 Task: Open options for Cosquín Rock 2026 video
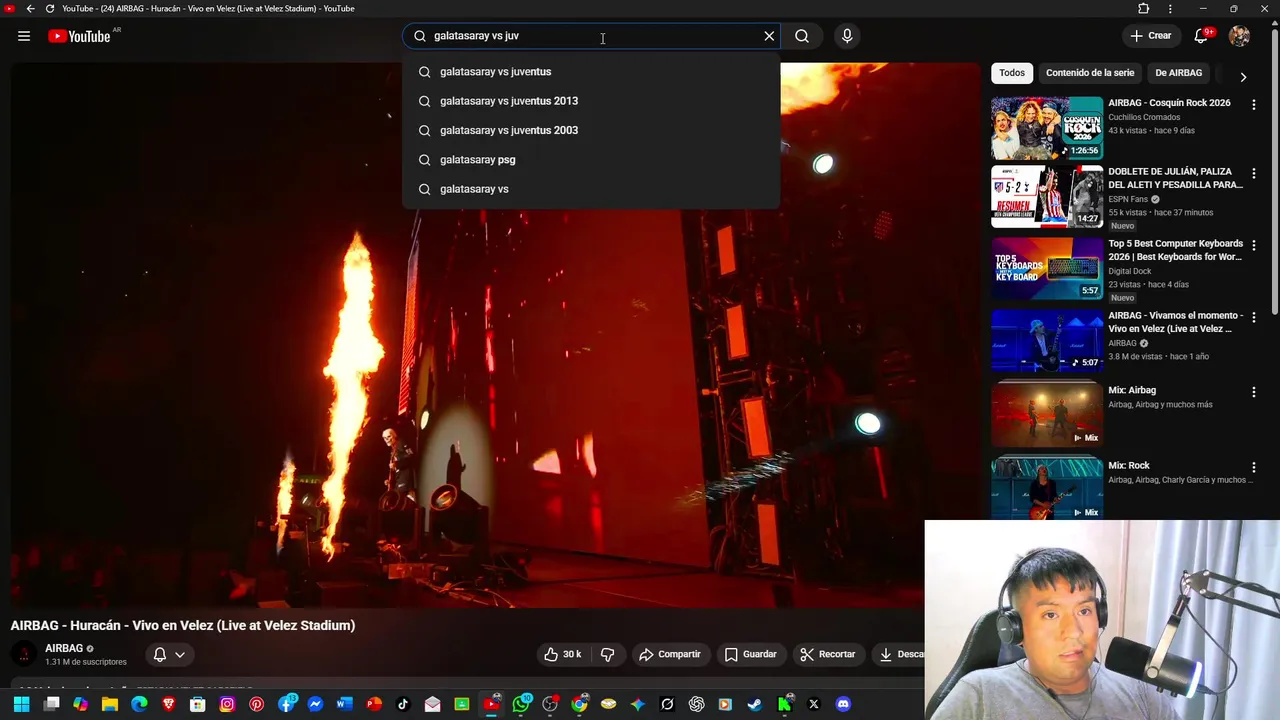click(1254, 104)
